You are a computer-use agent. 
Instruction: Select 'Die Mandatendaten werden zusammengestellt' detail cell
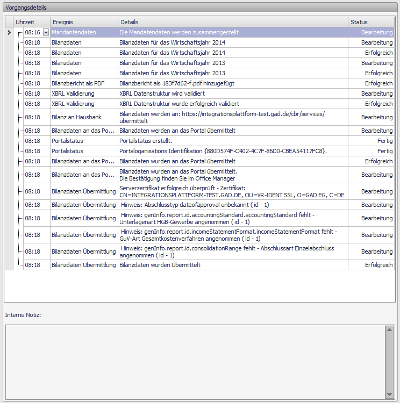pos(233,32)
